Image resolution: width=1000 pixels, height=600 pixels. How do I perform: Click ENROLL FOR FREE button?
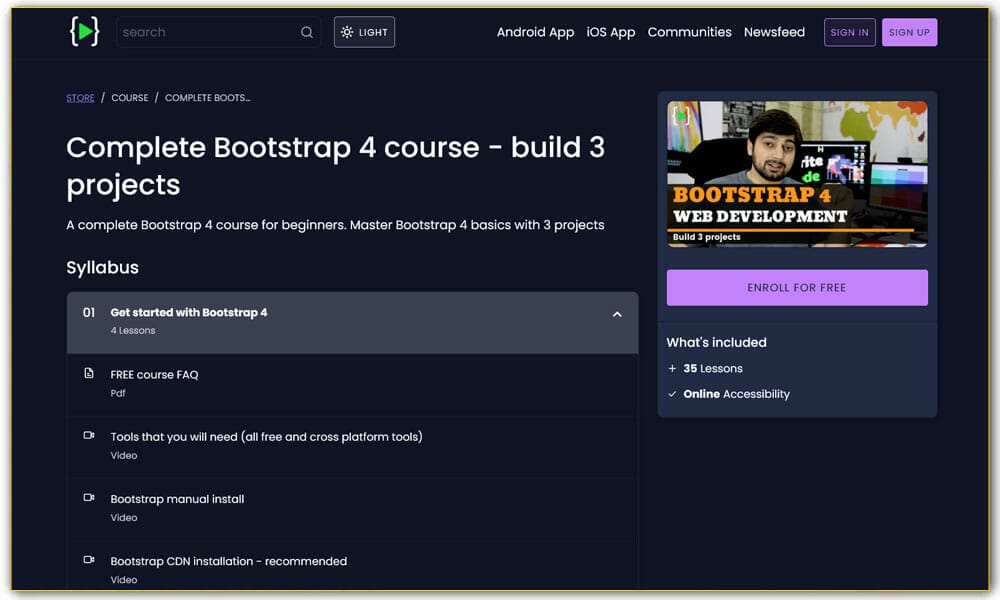[x=797, y=288]
